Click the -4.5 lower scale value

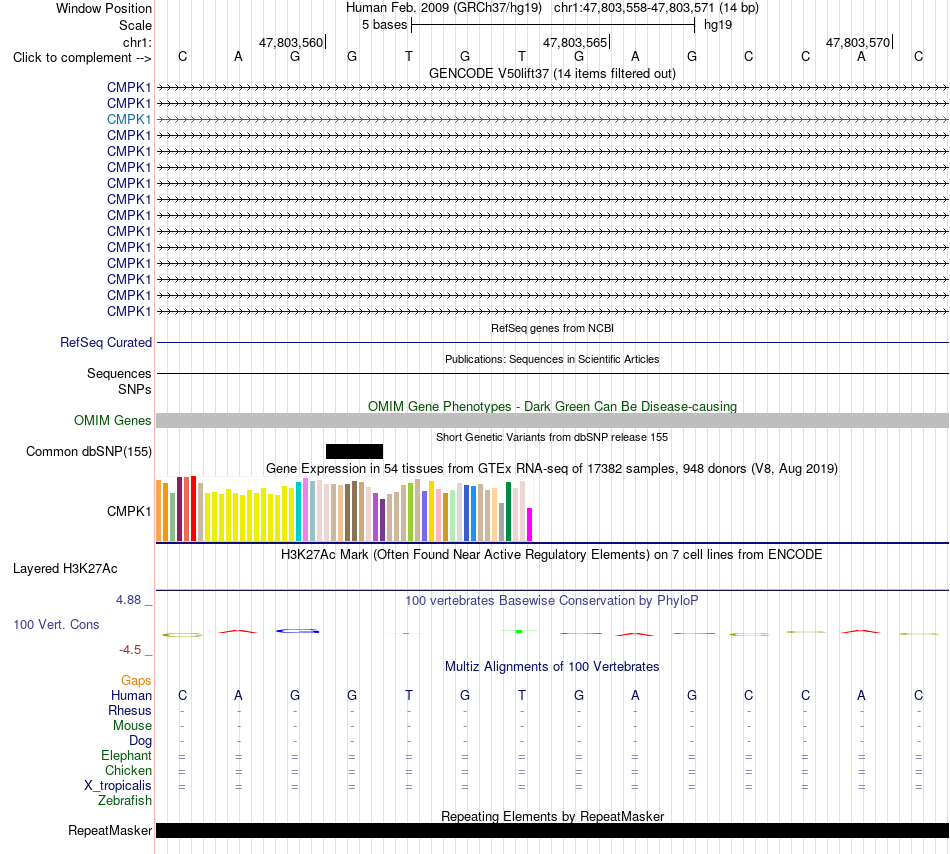(130, 650)
